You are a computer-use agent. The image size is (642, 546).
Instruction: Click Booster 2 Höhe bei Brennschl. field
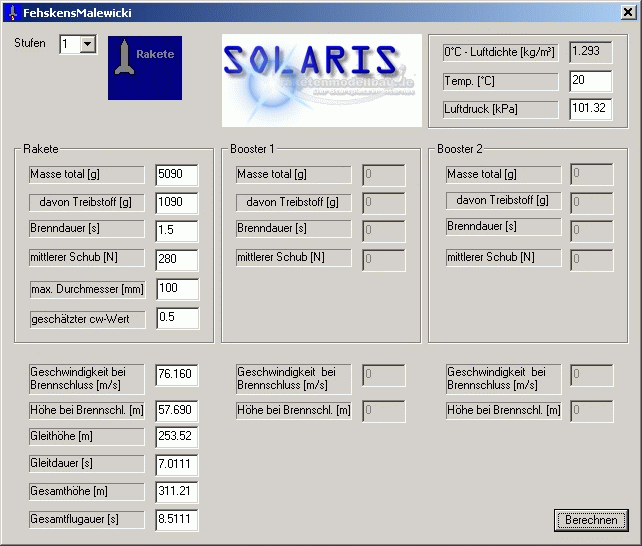coord(592,411)
